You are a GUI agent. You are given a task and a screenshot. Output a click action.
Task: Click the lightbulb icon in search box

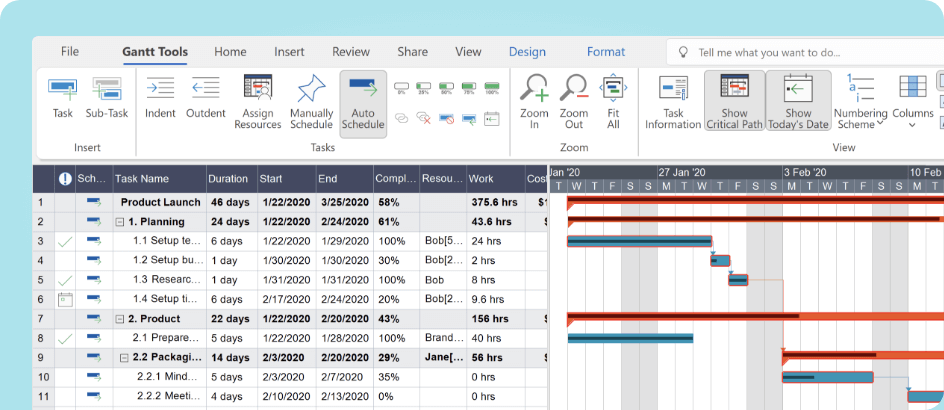click(683, 52)
